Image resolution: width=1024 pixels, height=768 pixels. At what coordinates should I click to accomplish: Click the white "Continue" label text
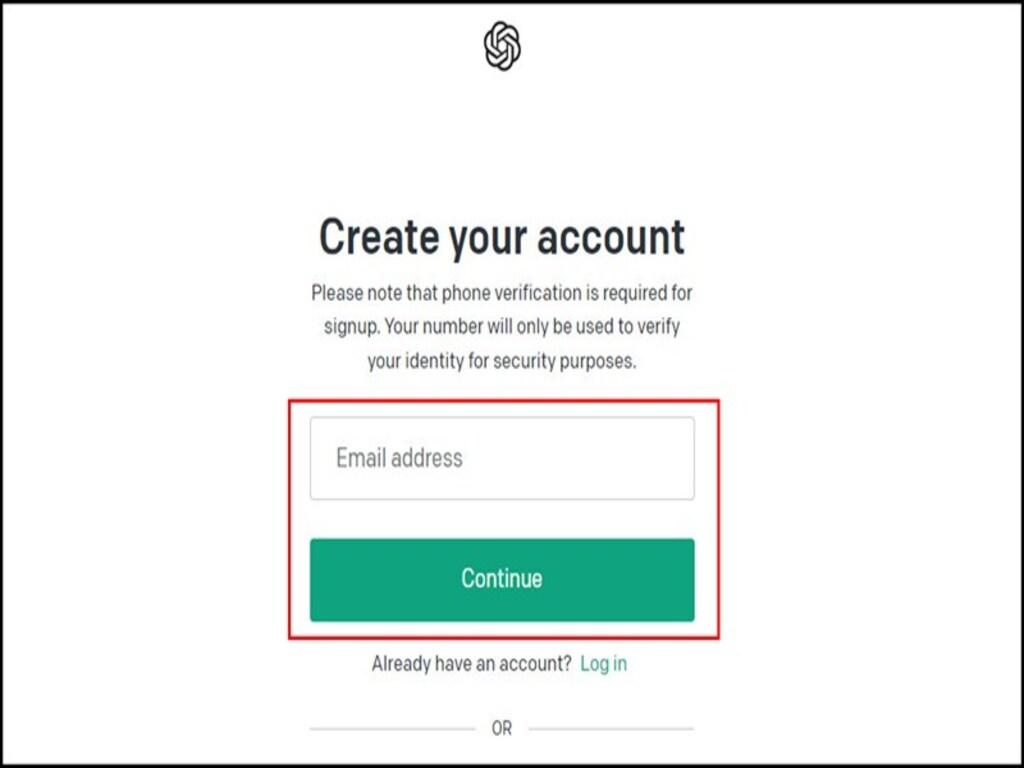(502, 578)
